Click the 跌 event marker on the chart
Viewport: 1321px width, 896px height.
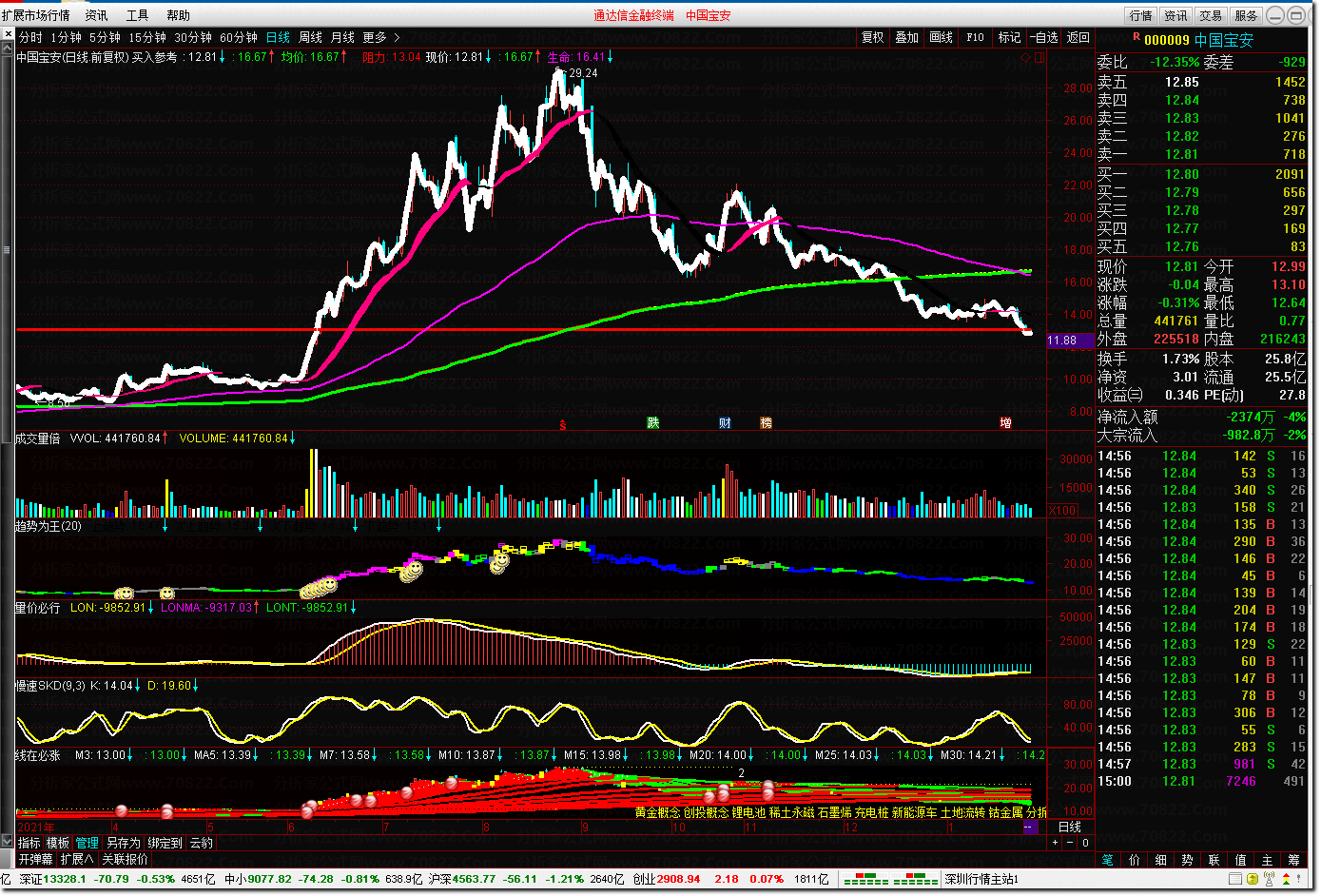pos(653,422)
